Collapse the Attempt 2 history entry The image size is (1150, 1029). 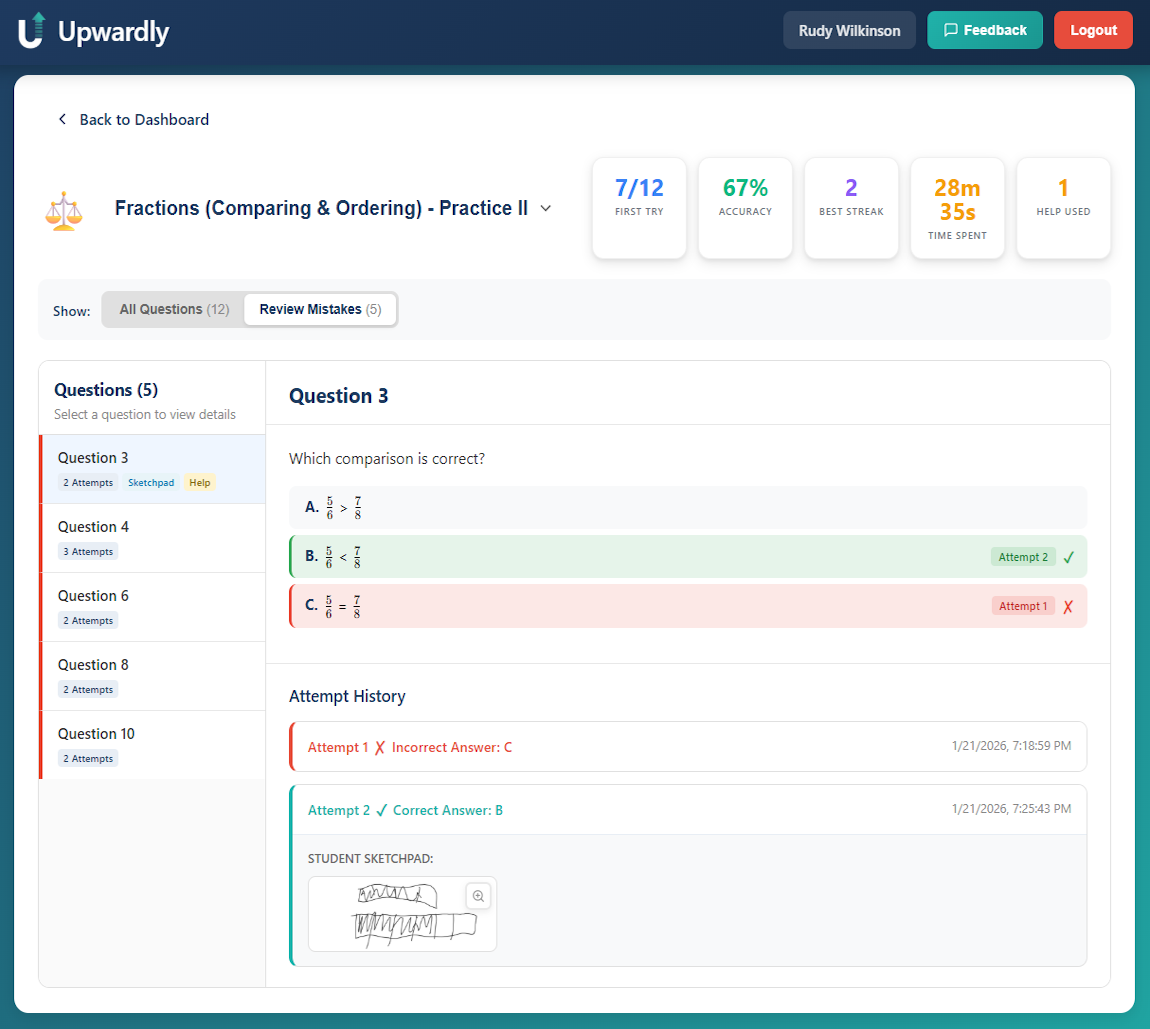point(687,810)
